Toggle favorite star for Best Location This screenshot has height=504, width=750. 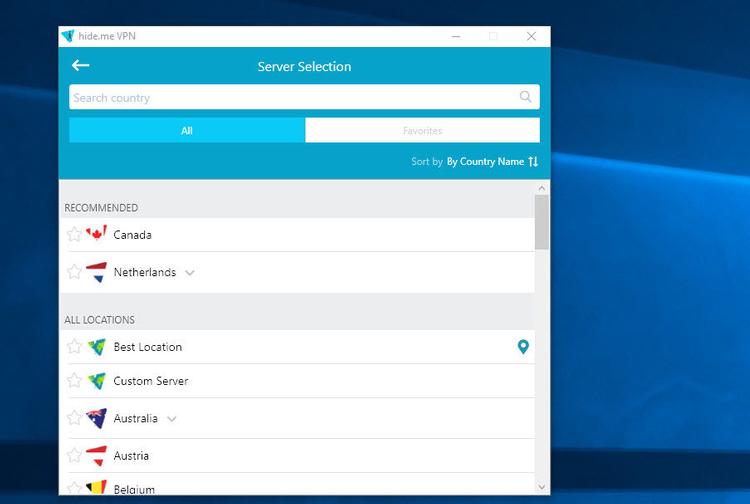click(x=74, y=347)
